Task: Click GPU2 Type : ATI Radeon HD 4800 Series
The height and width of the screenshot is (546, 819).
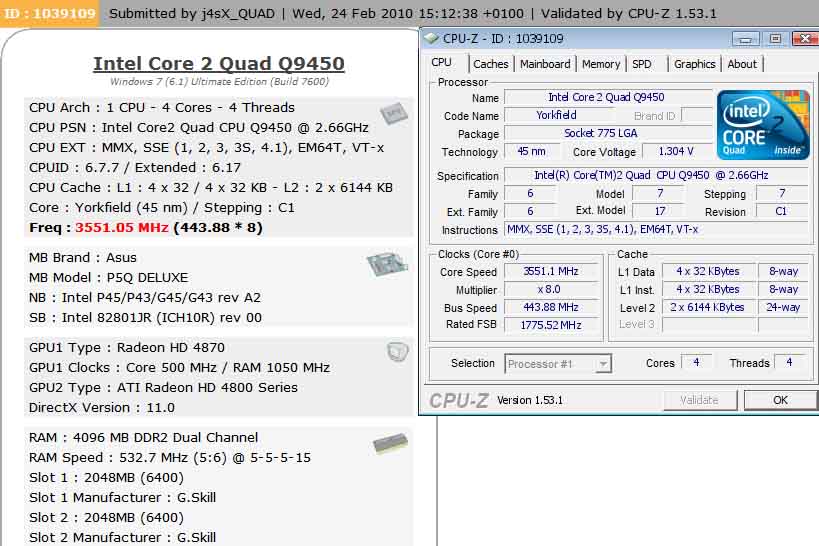Action: (x=163, y=387)
